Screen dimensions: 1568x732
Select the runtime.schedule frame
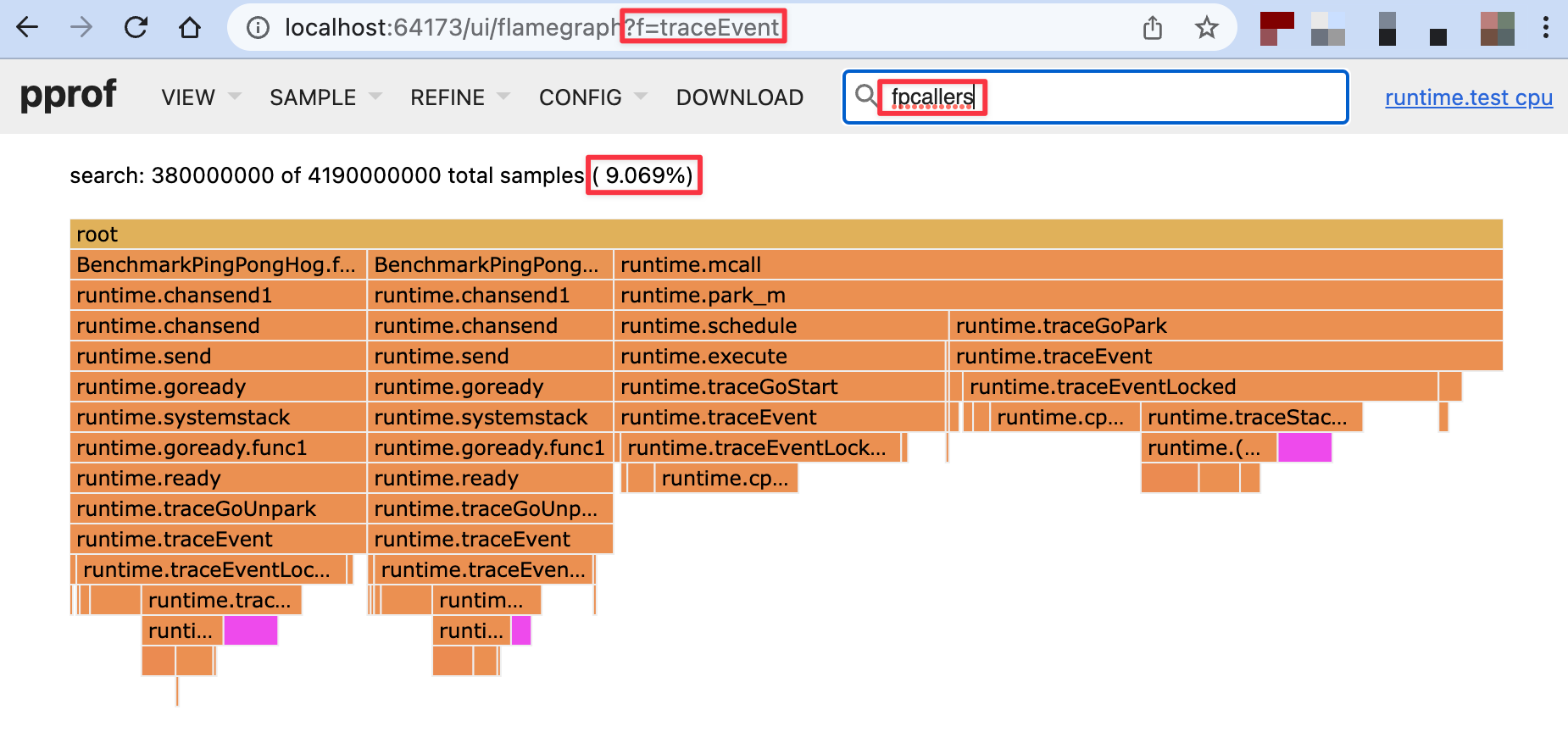tap(781, 325)
